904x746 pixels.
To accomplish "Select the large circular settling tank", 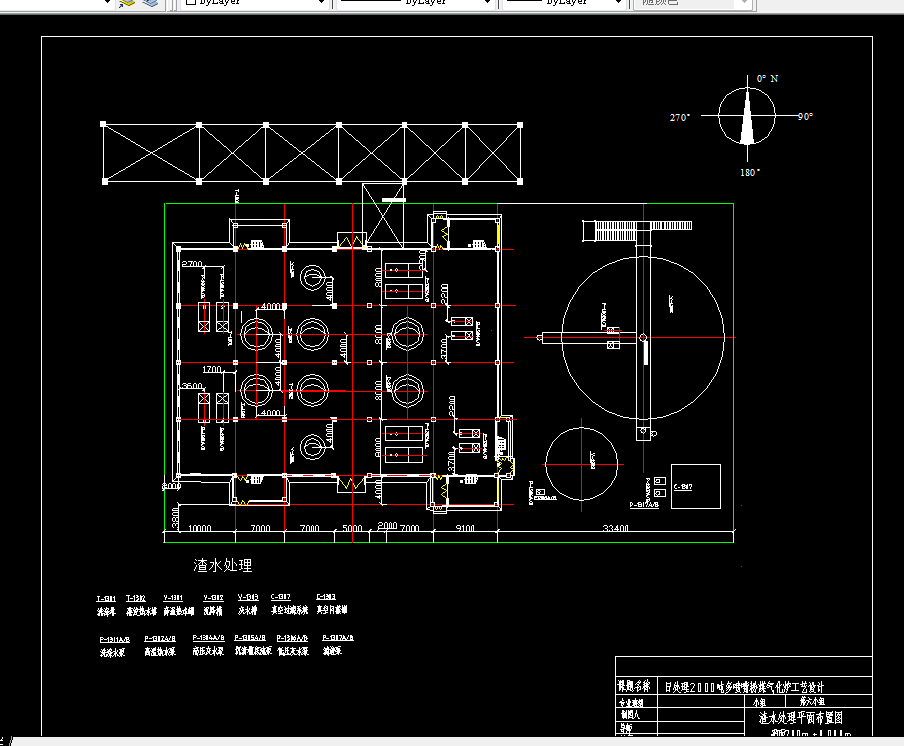I will tap(643, 338).
